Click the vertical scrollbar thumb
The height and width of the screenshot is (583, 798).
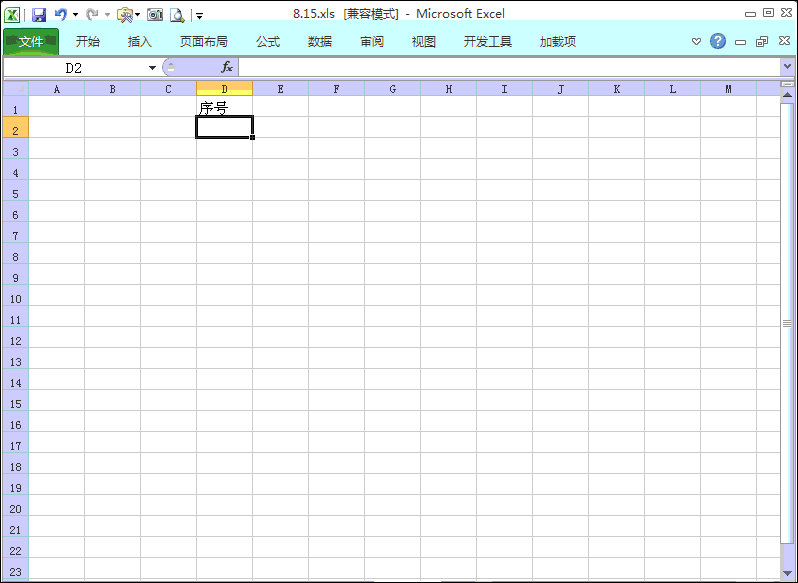787,323
